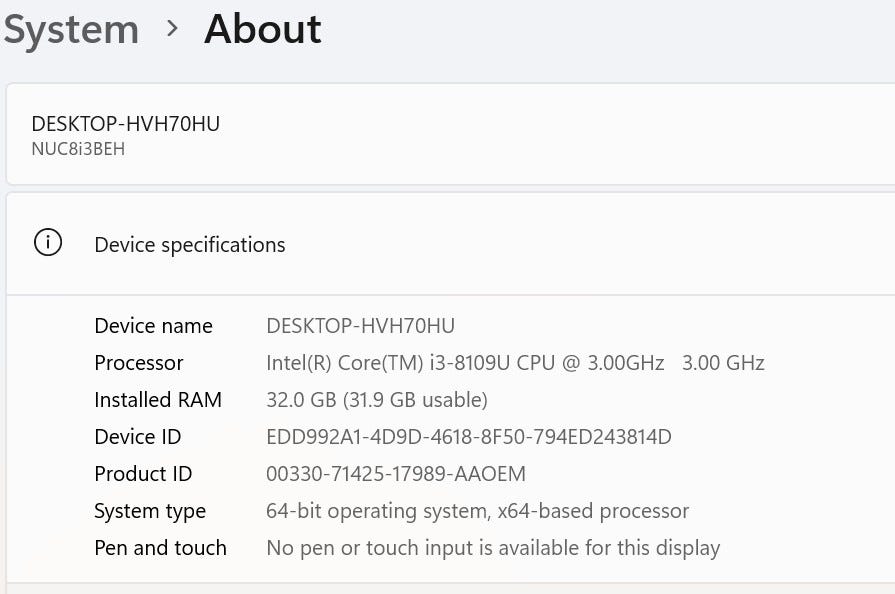Select the Product ID value 00330-71425-17989-AAOEM

[395, 474]
